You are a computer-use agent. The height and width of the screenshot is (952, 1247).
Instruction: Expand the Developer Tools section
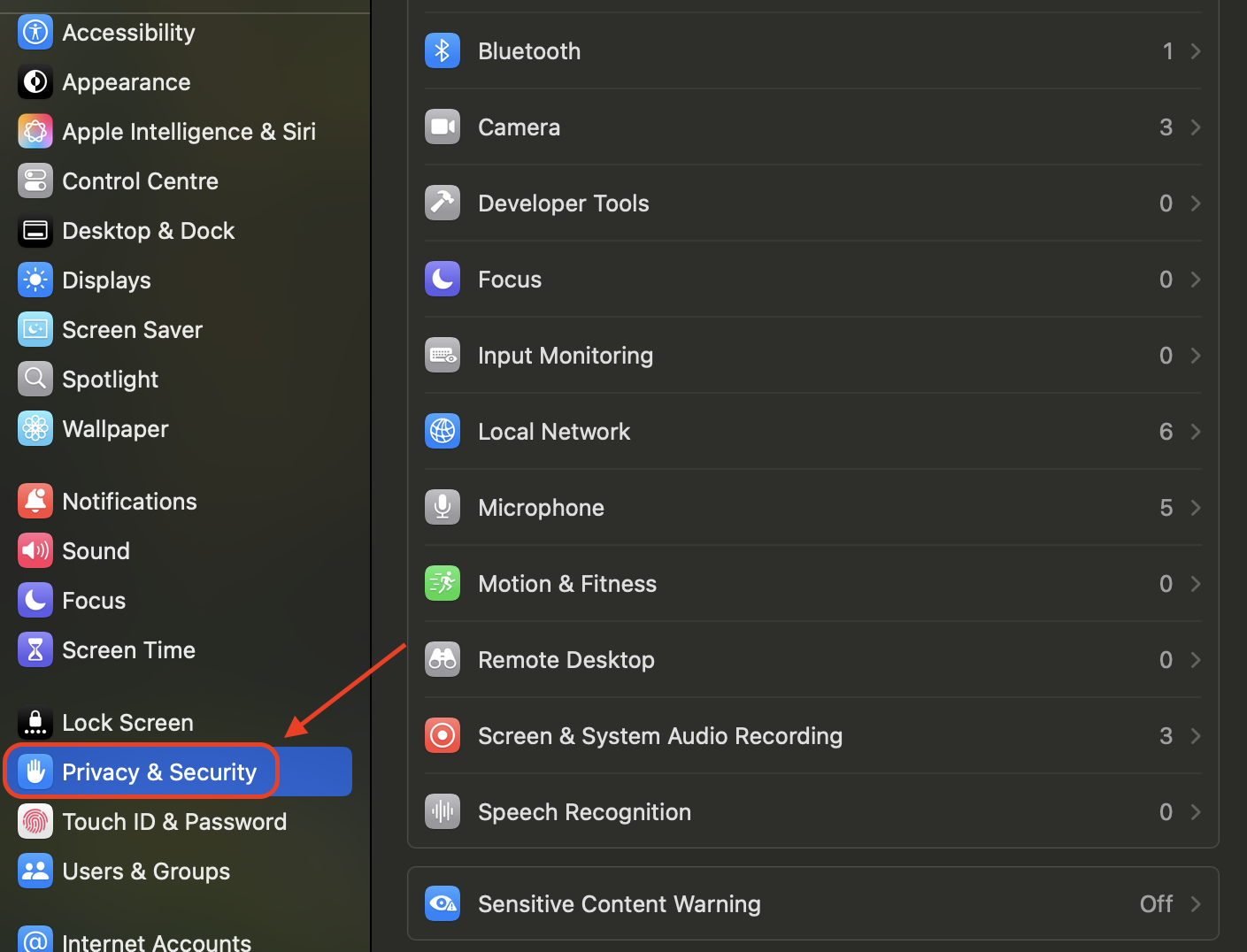[1195, 203]
